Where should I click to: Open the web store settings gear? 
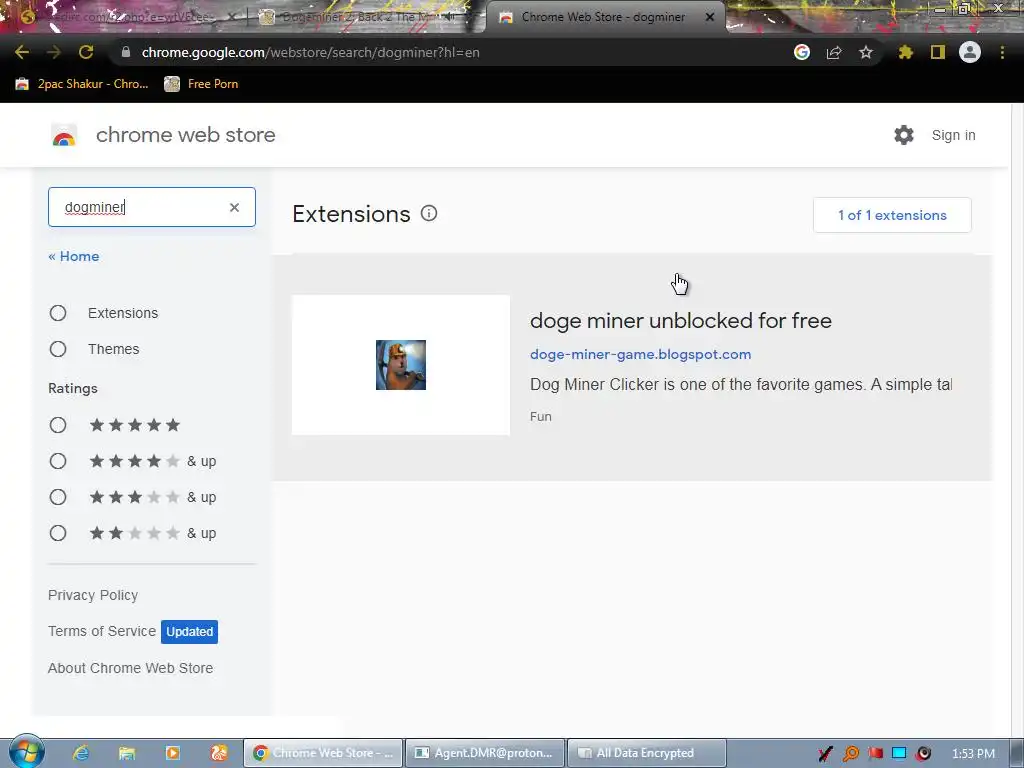(904, 135)
